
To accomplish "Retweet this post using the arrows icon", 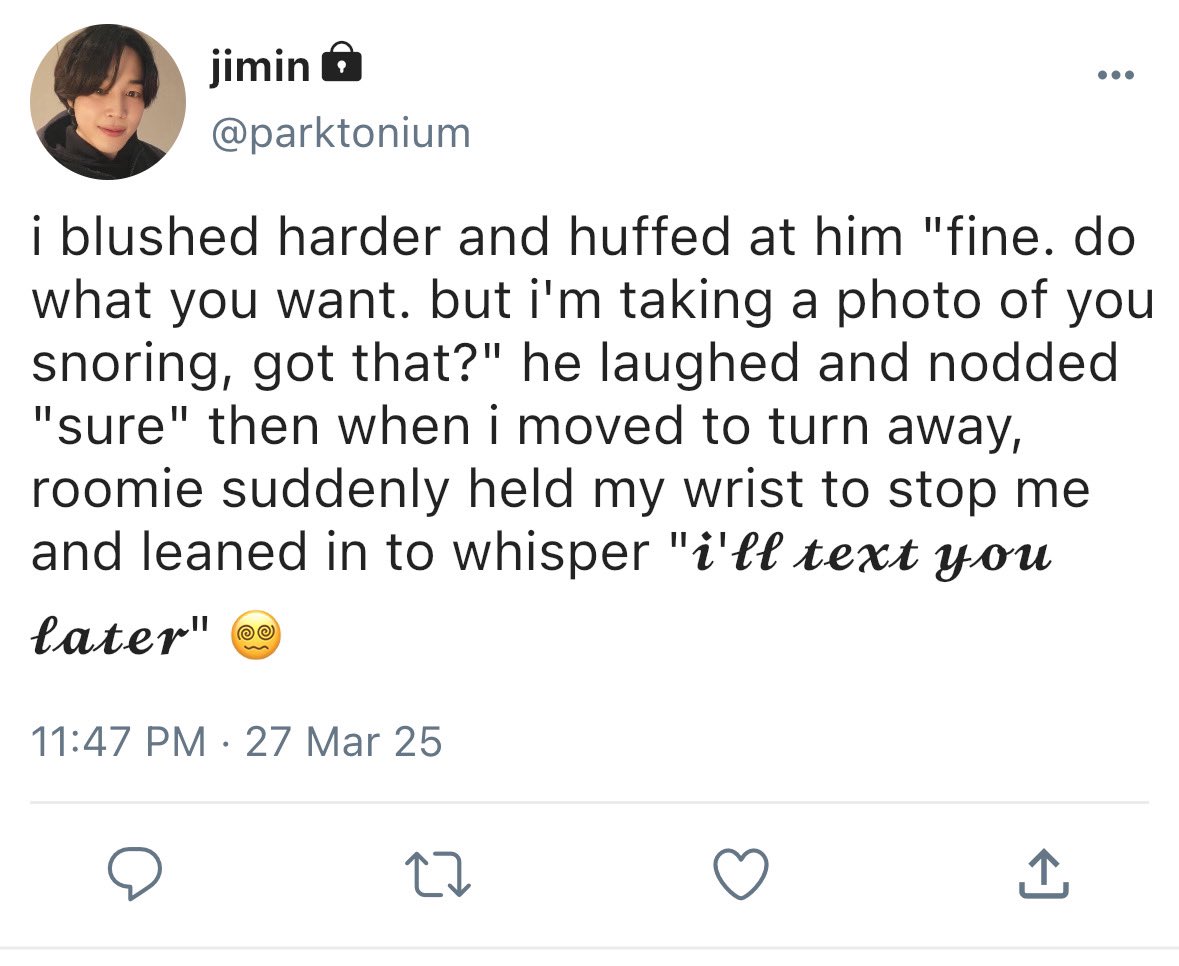I will pyautogui.click(x=438, y=874).
